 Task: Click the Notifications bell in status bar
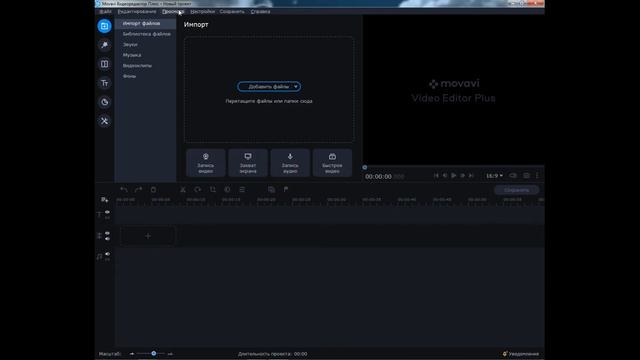(x=505, y=354)
